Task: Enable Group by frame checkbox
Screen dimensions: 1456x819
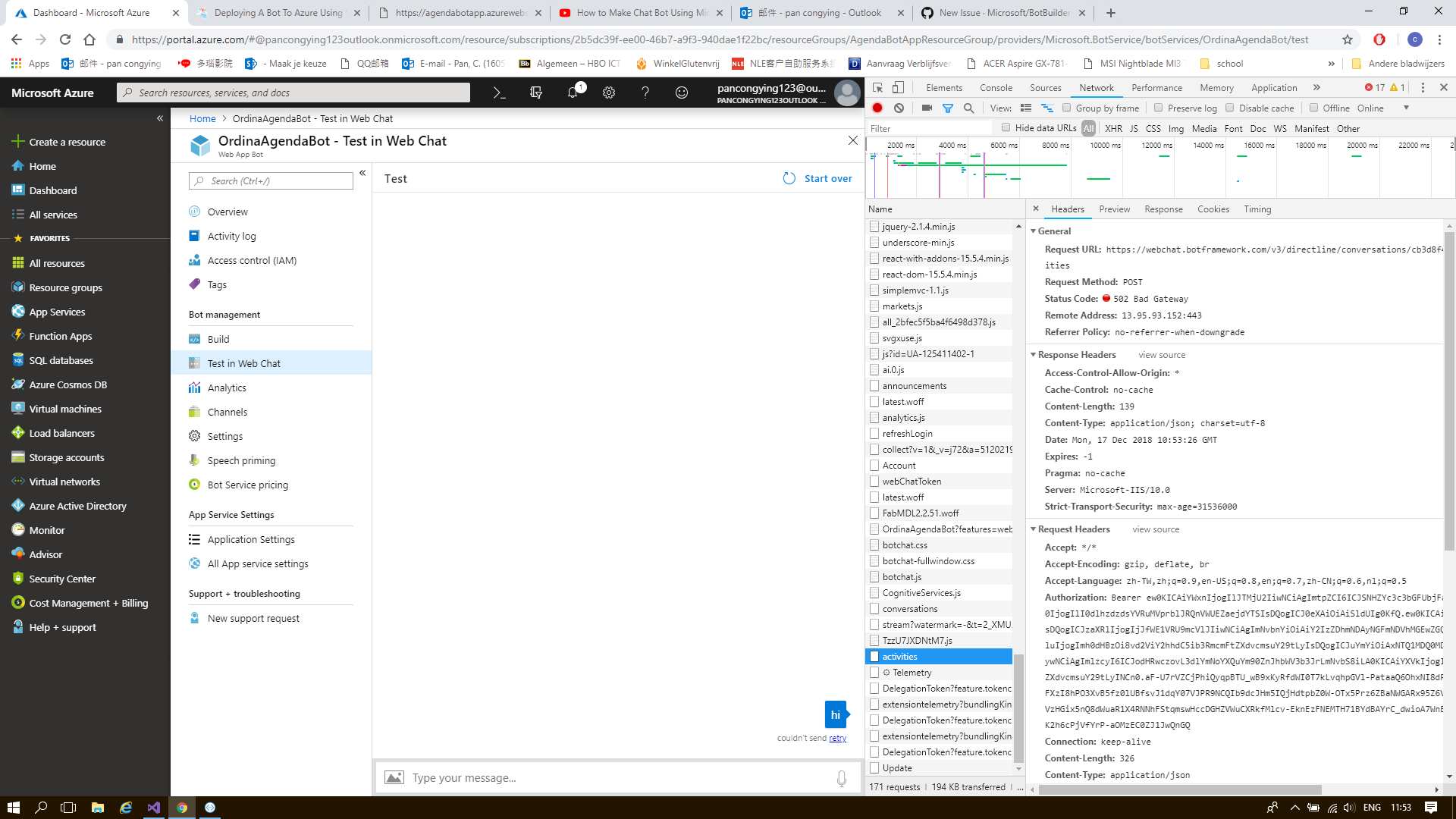Action: pos(1067,108)
